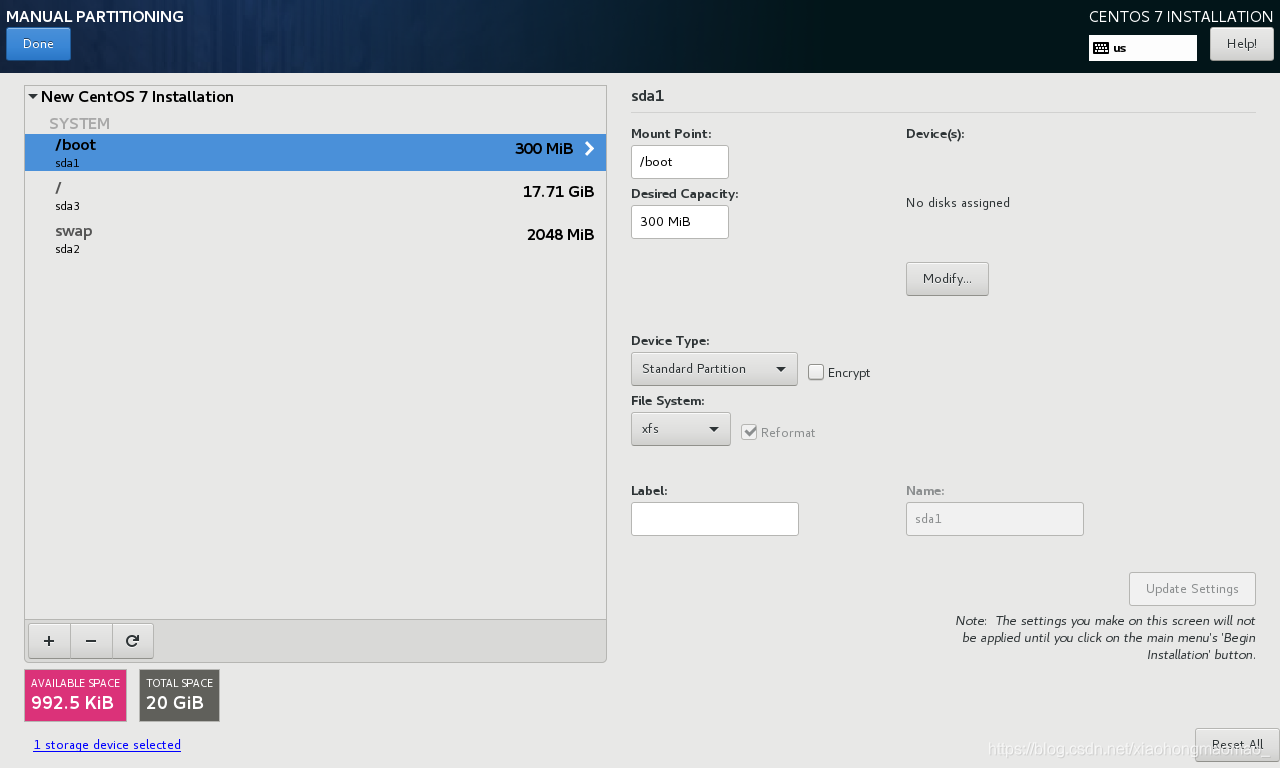Select the swap sda2 partition row
The image size is (1280, 768).
click(315, 239)
